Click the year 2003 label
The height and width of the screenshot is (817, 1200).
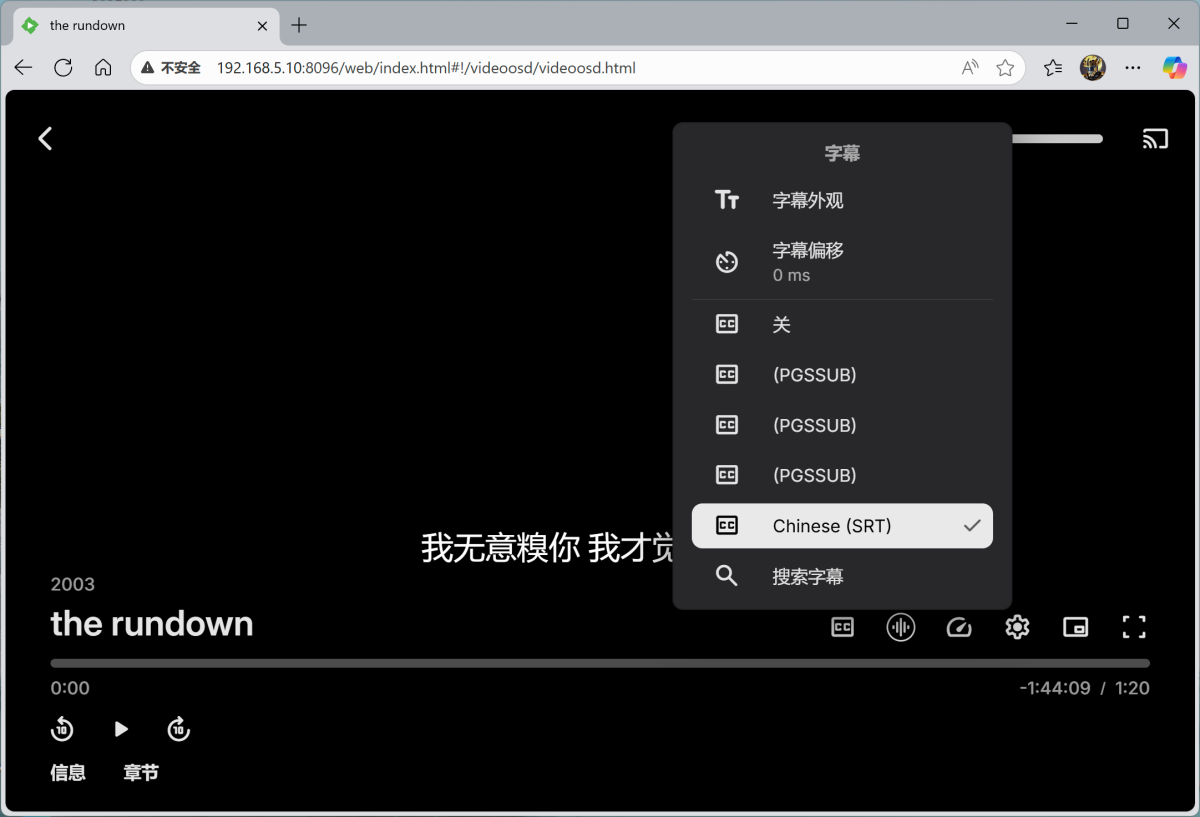pos(73,584)
